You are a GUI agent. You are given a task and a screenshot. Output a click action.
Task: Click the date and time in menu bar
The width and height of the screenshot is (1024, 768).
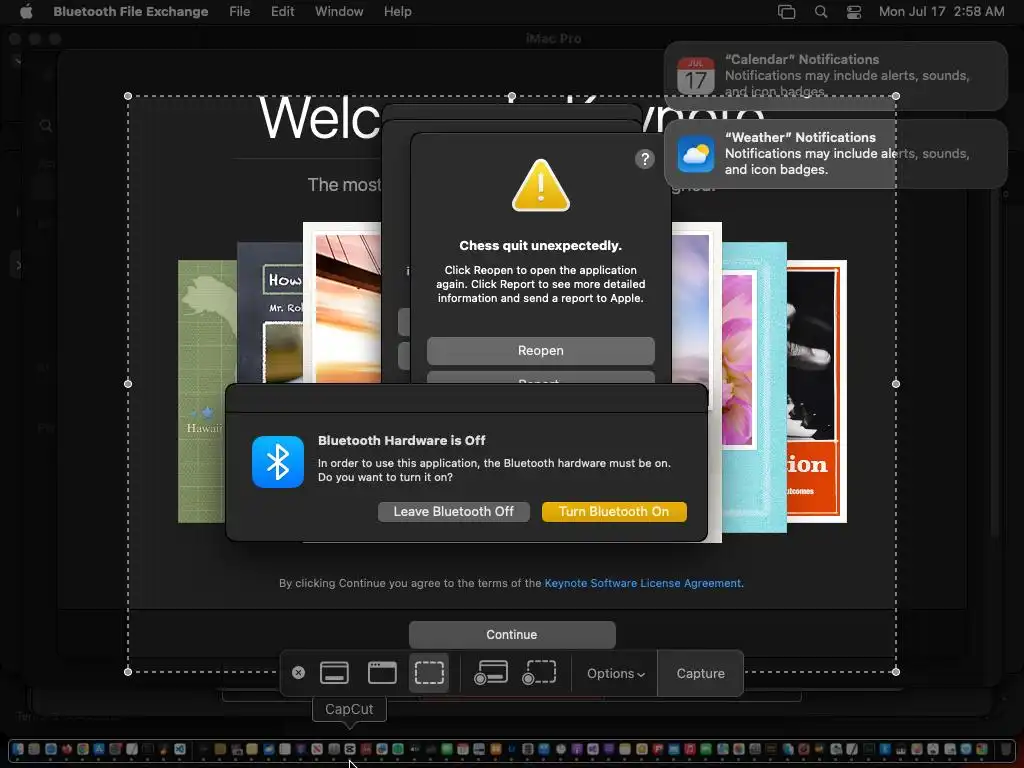click(x=941, y=11)
